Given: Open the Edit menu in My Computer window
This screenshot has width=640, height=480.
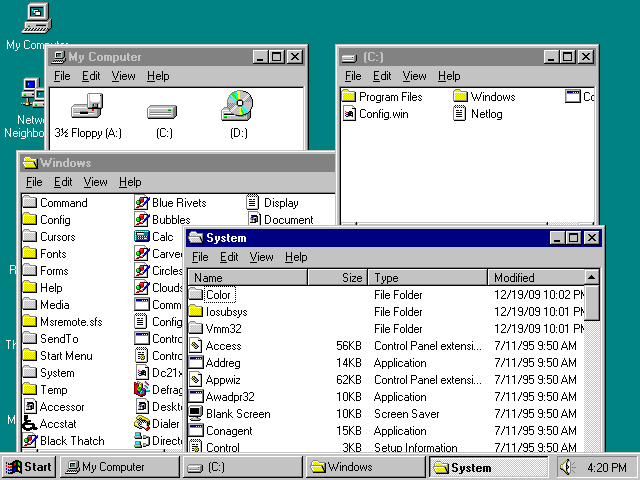Looking at the screenshot, I should [x=91, y=76].
